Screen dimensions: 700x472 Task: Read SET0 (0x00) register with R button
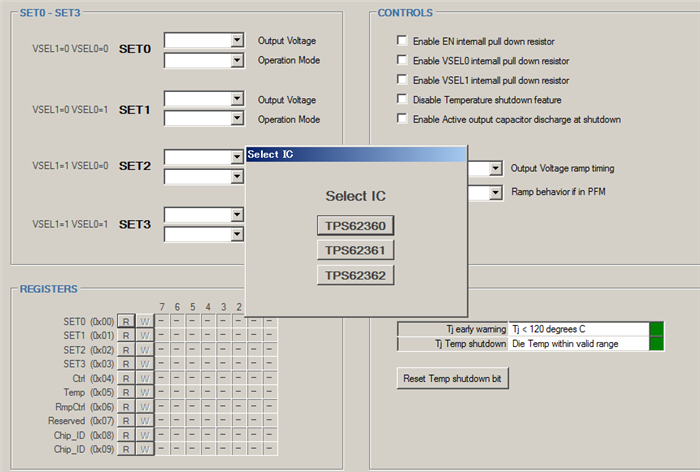pos(126,321)
